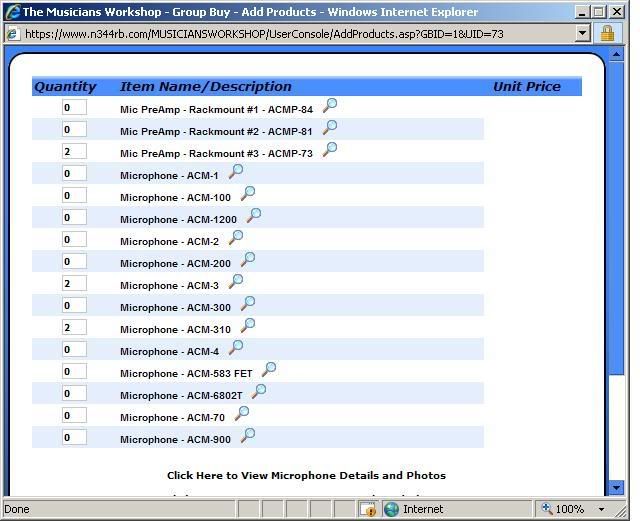Click quantity field for Microphone ACM-900
Viewport: 640px width, 521px height.
click(x=74, y=438)
